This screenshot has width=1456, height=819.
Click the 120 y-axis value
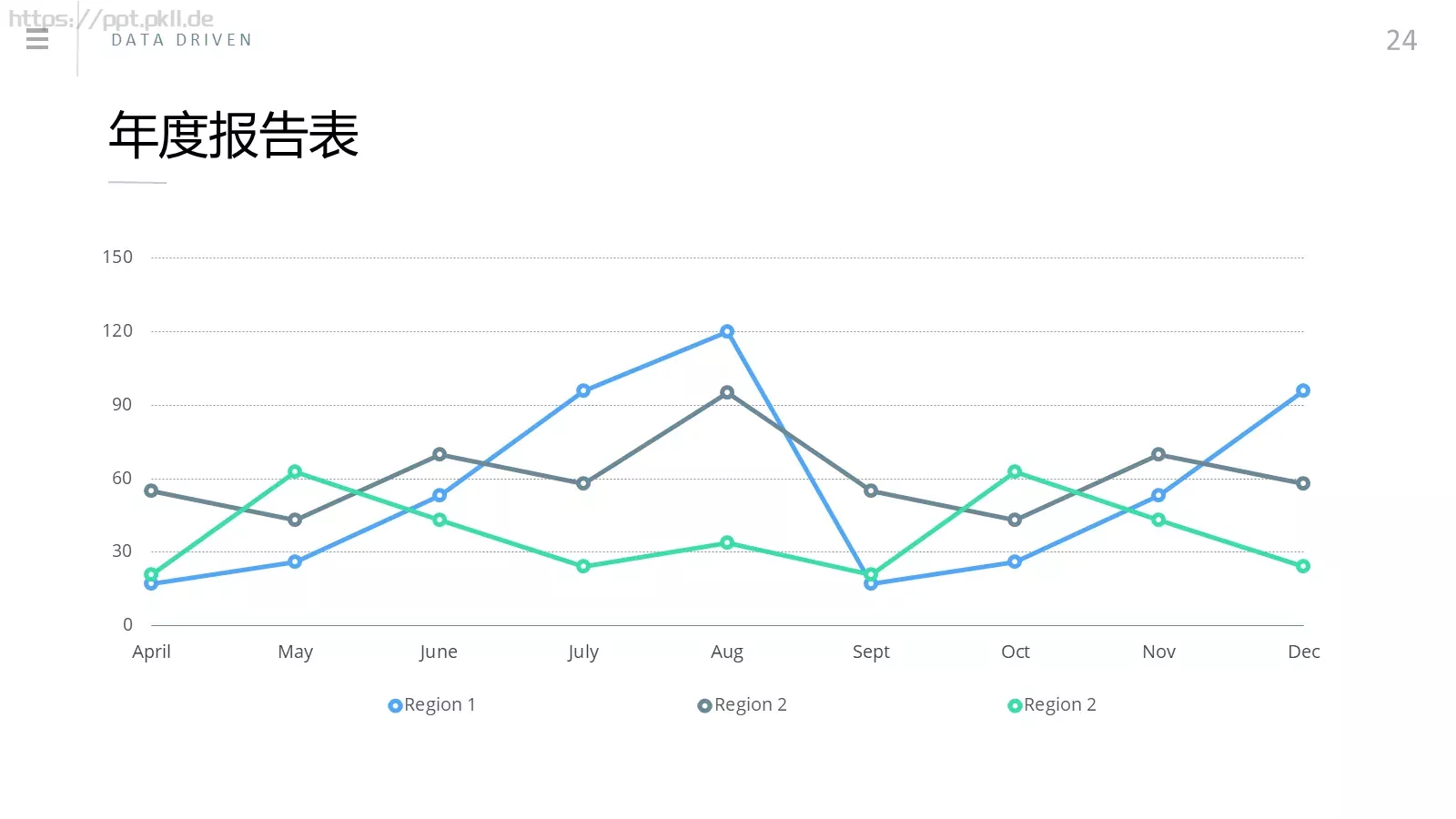[117, 330]
